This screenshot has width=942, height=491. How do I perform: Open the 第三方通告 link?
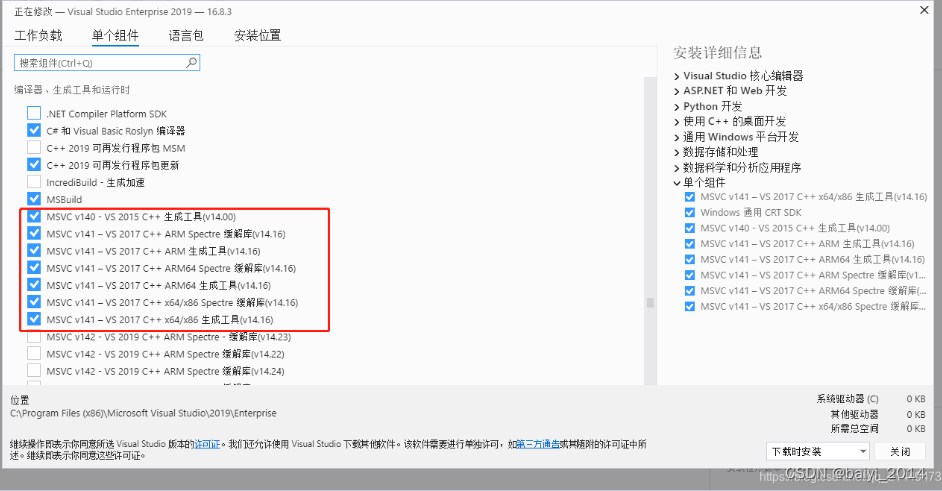538,444
